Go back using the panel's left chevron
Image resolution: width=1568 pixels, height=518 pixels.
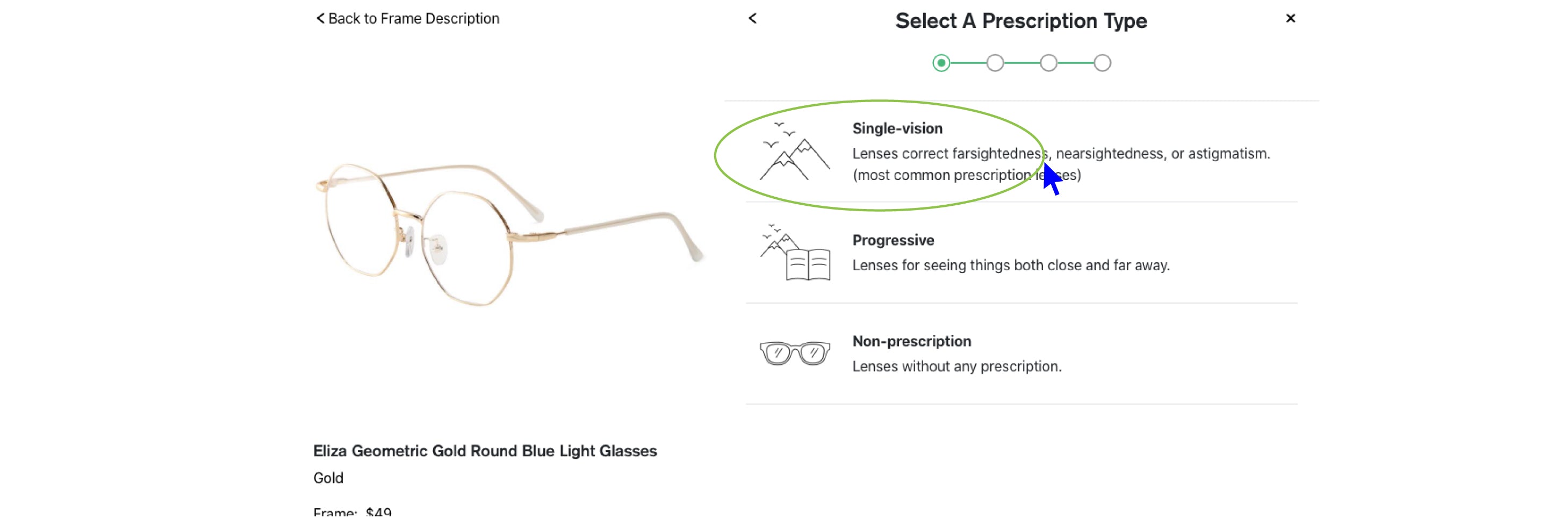click(x=752, y=19)
